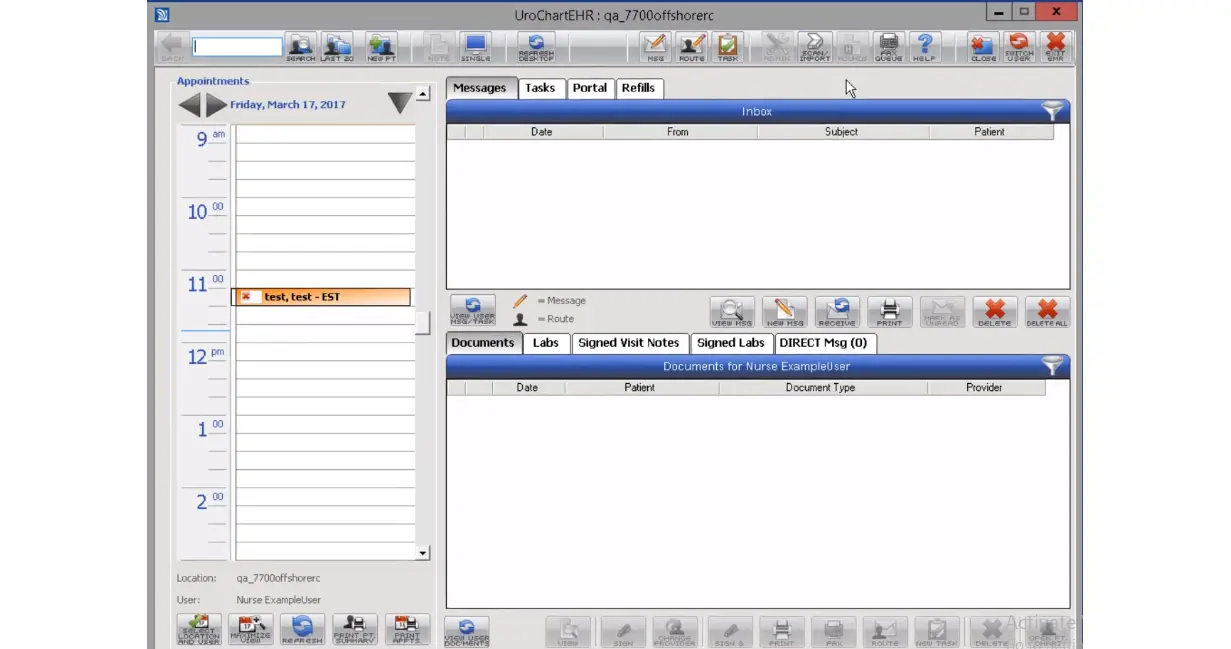Go to next day with forward arrow

click(x=216, y=104)
